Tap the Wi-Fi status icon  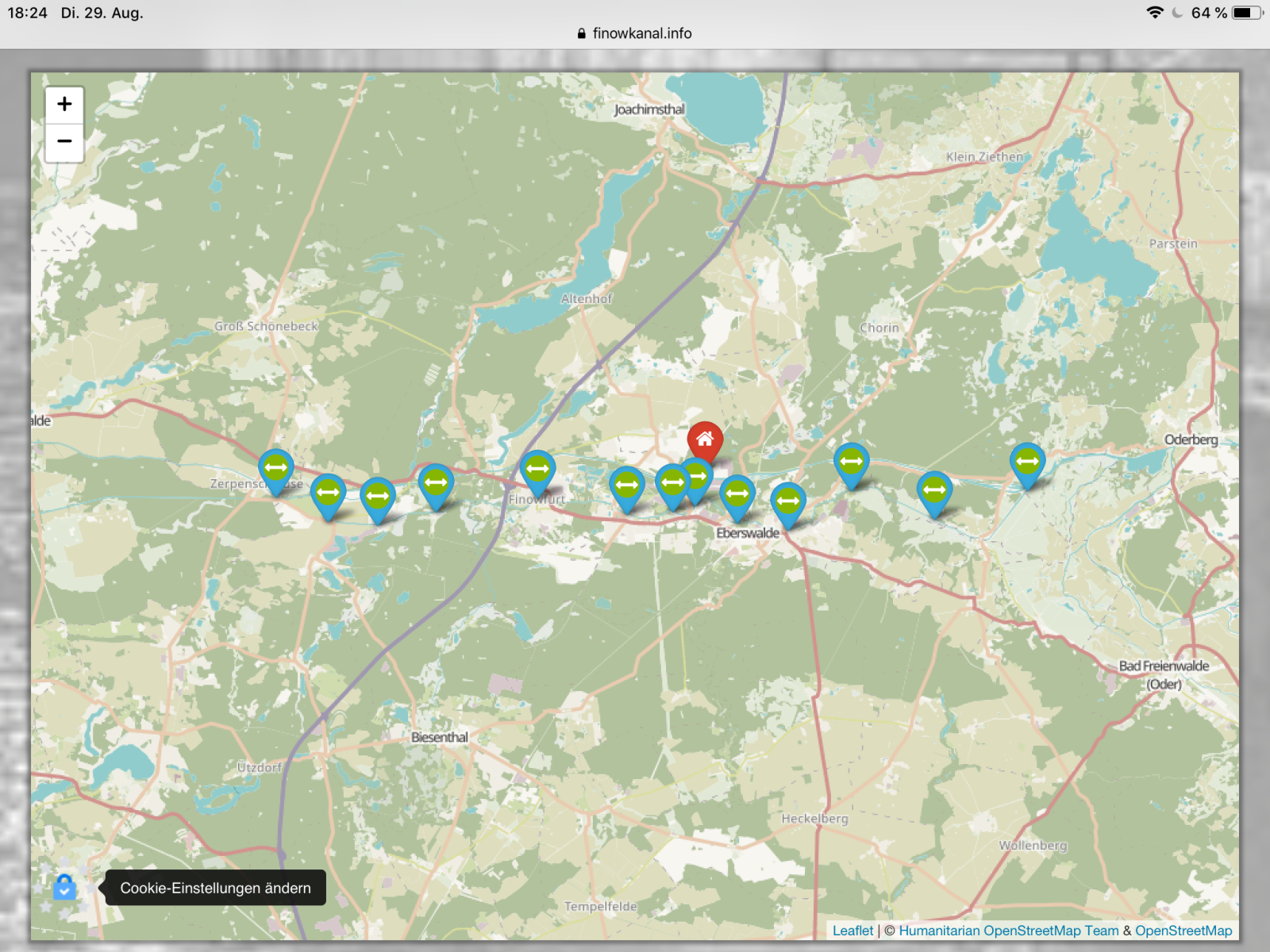pos(1155,13)
